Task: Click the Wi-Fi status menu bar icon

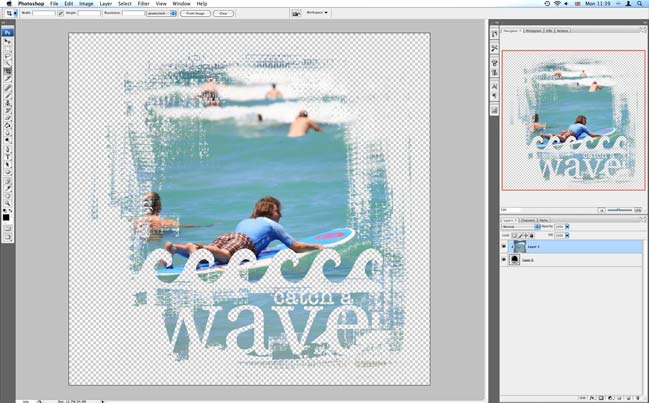Action: pyautogui.click(x=557, y=3)
